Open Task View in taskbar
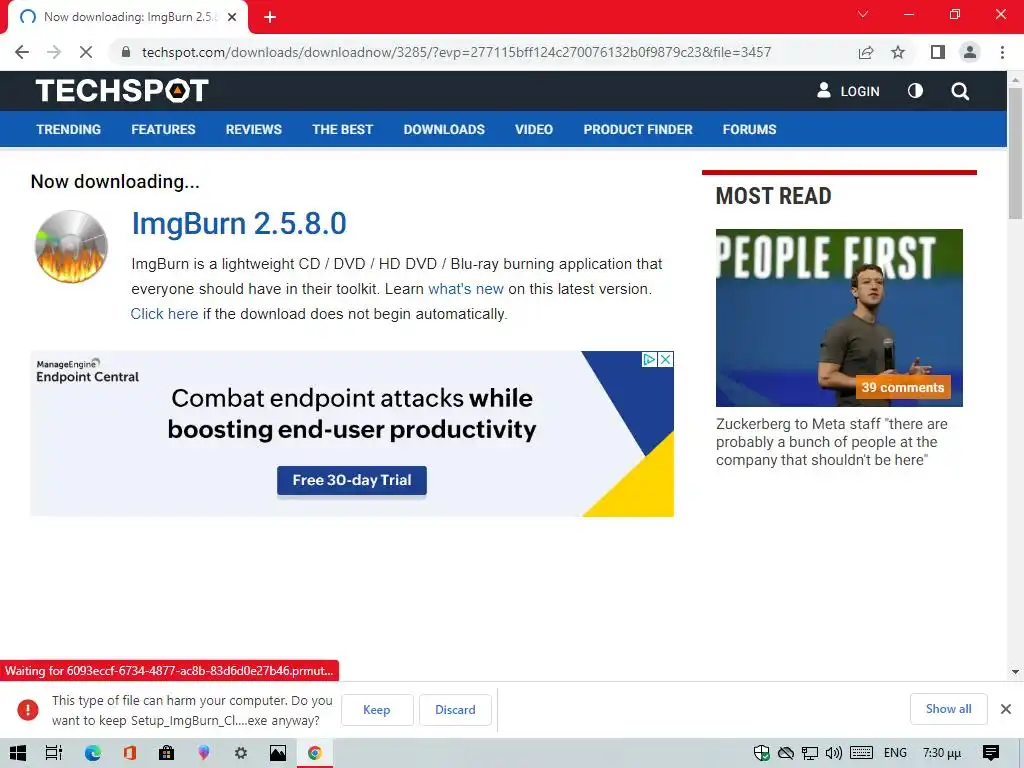This screenshot has width=1024, height=768. click(x=54, y=753)
